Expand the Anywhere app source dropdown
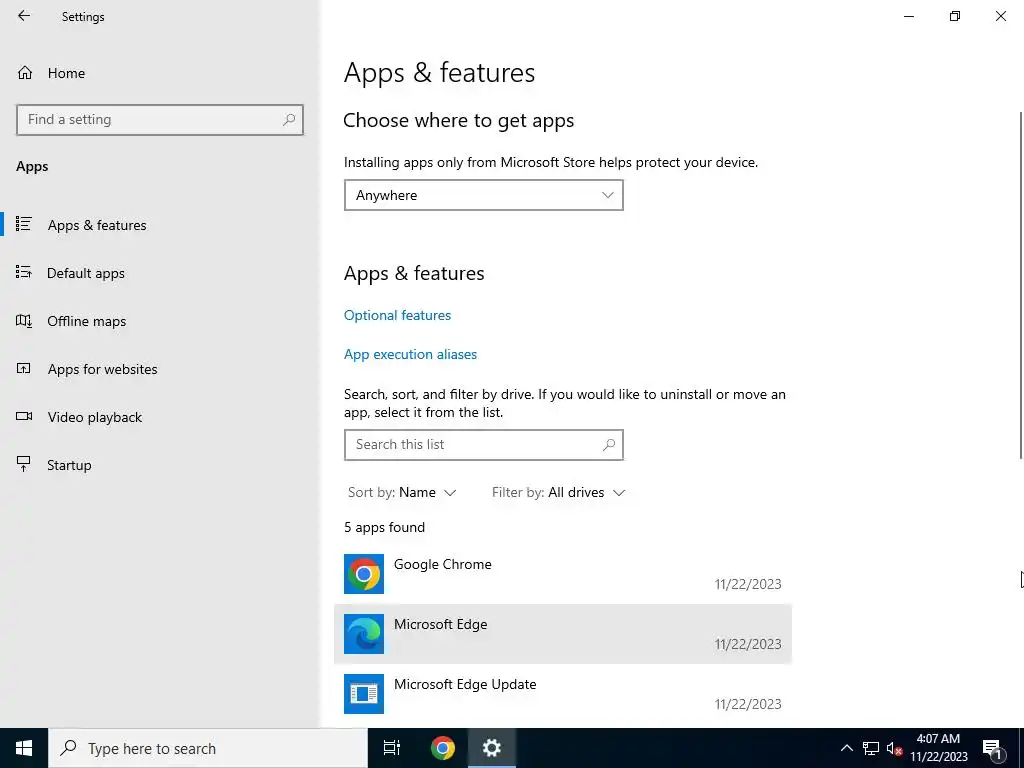 tap(484, 195)
